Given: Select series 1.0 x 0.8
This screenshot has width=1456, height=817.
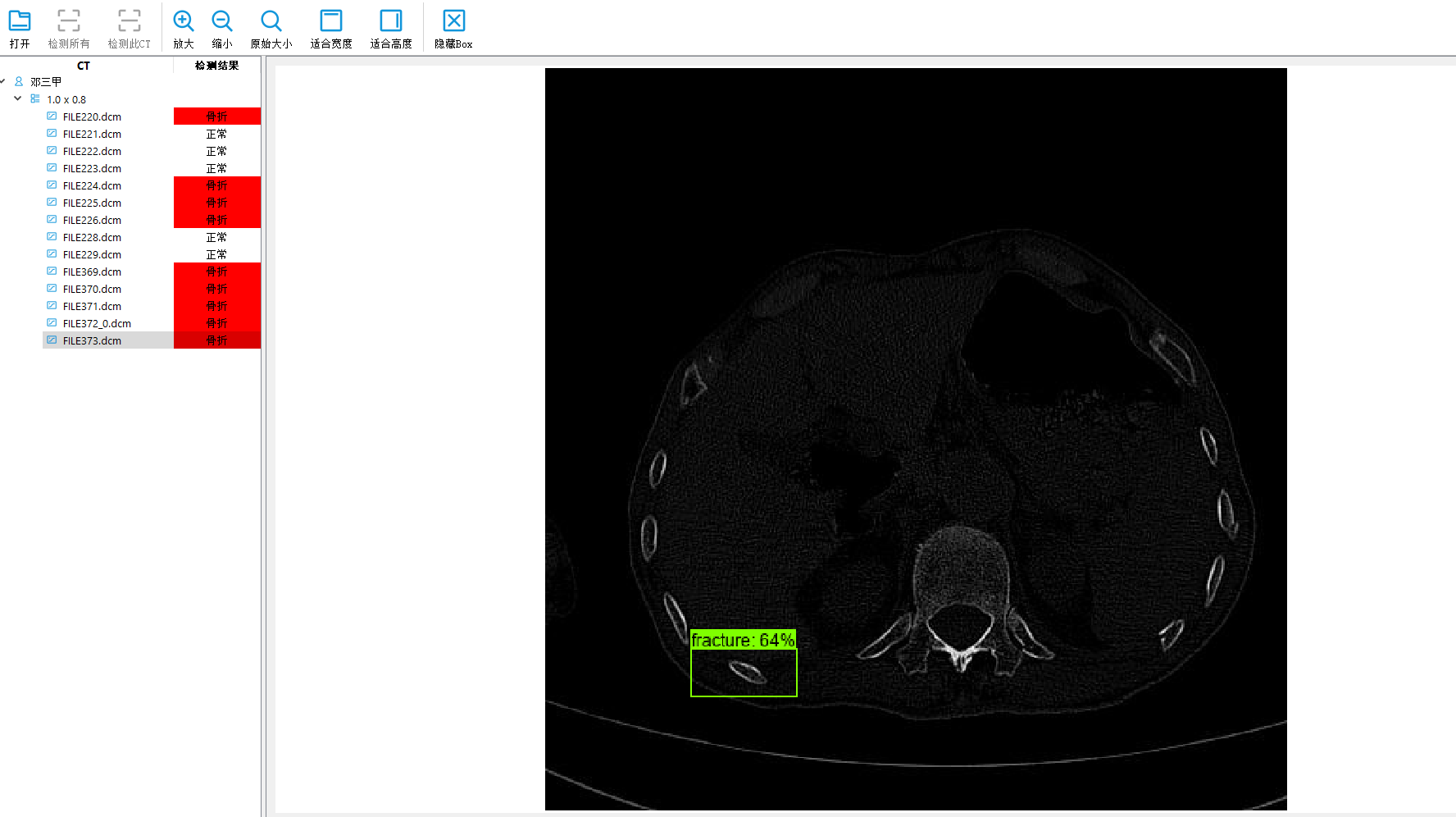Looking at the screenshot, I should [x=66, y=99].
